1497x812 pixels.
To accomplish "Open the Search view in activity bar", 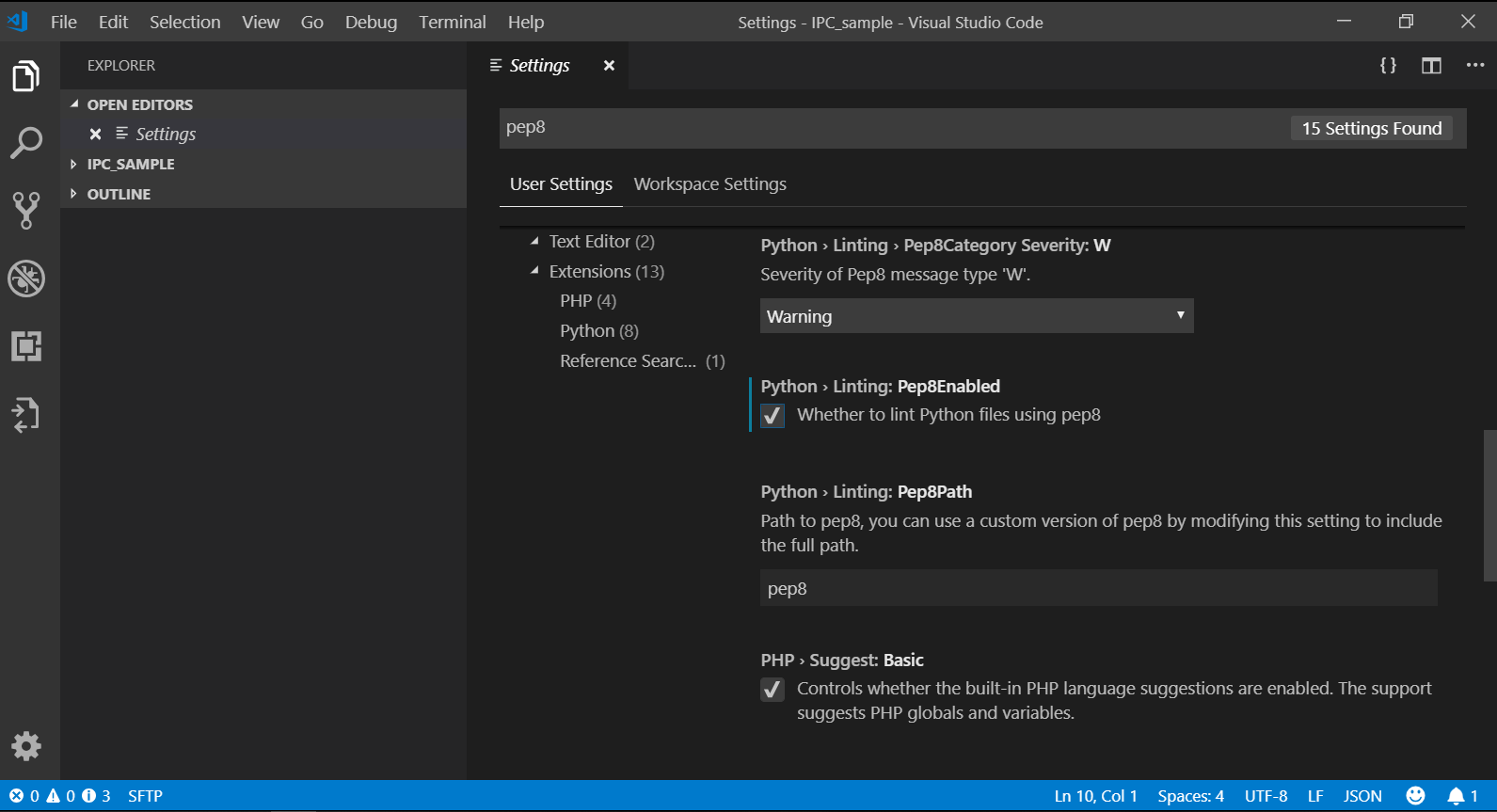I will coord(26,143).
